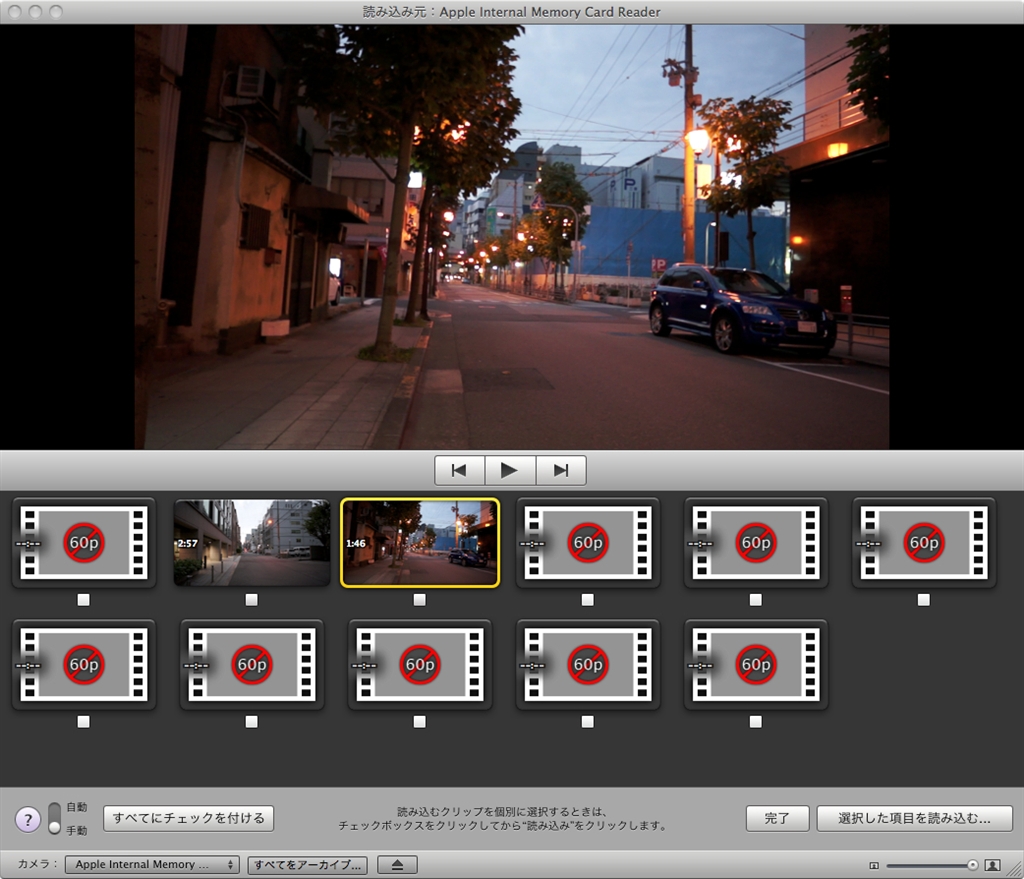Click first unsupported 60p clip in top row

tap(84, 542)
